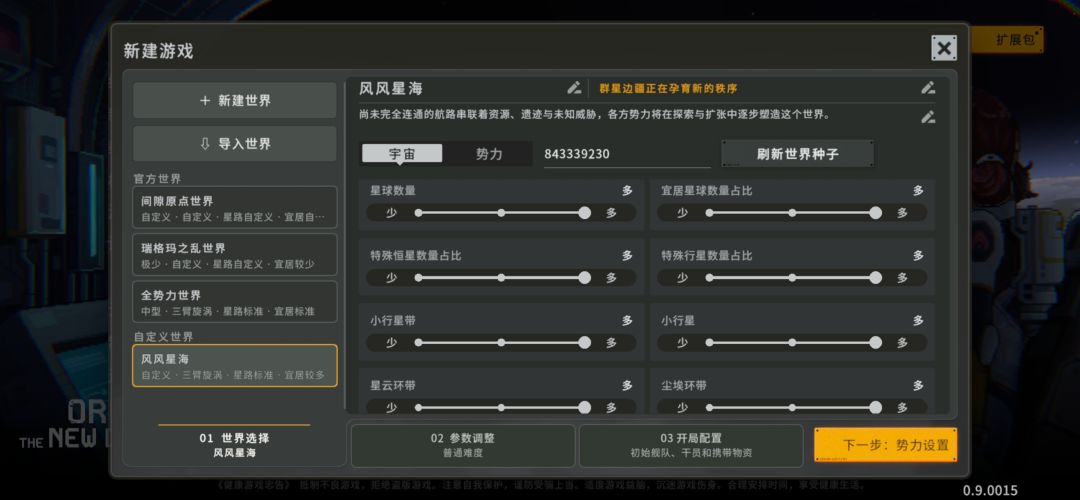
Task: Click the 官方世界 section label
Action: (157, 178)
